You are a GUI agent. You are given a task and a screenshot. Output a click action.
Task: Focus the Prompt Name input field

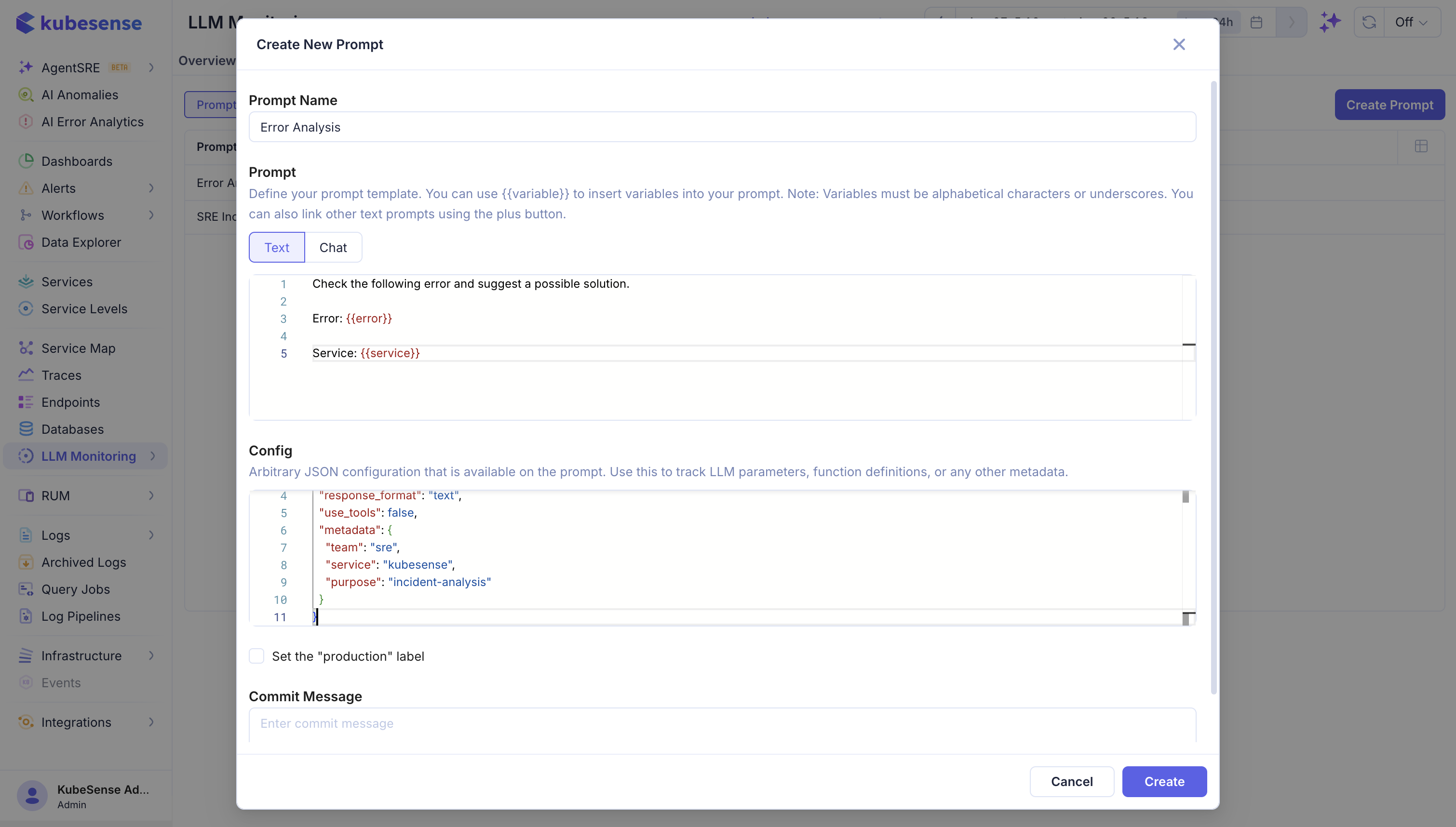point(722,127)
